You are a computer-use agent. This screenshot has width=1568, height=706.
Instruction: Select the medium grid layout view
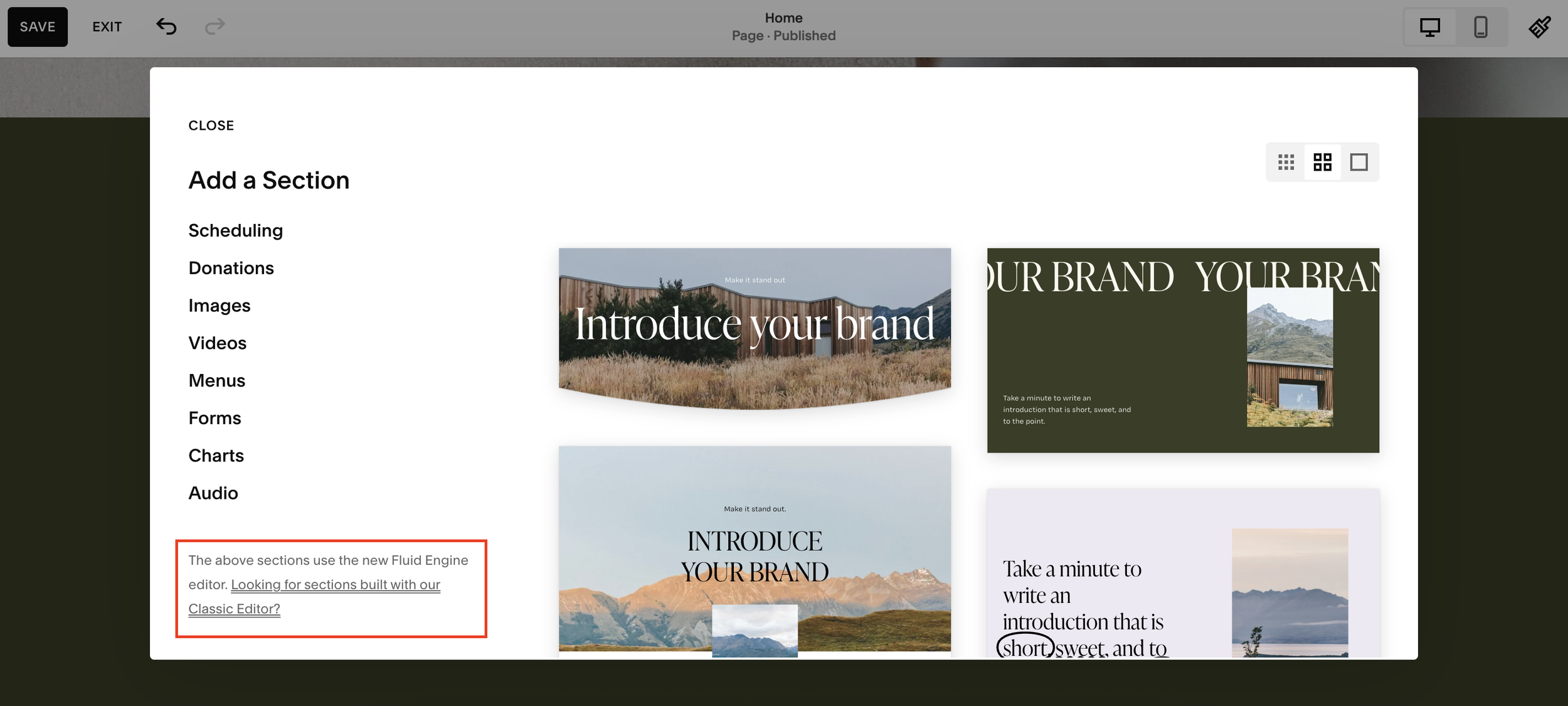(1323, 162)
